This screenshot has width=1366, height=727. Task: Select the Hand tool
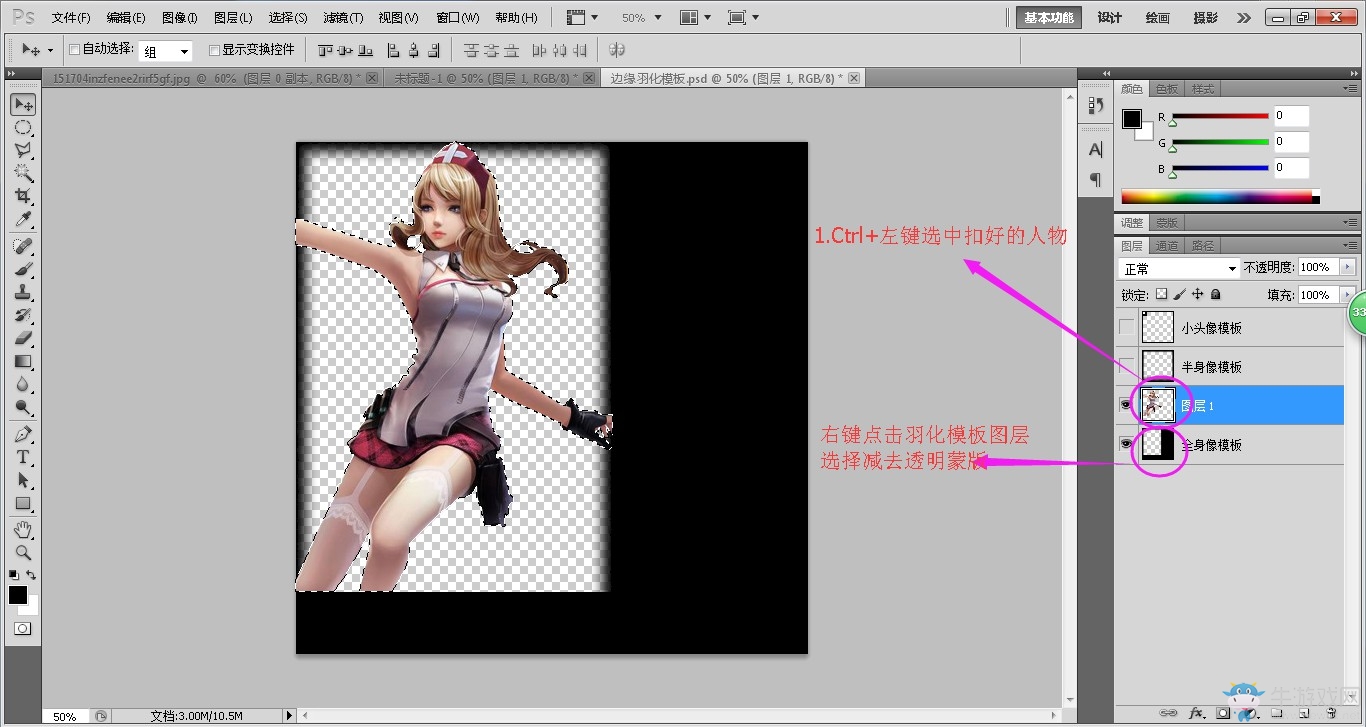(22, 529)
